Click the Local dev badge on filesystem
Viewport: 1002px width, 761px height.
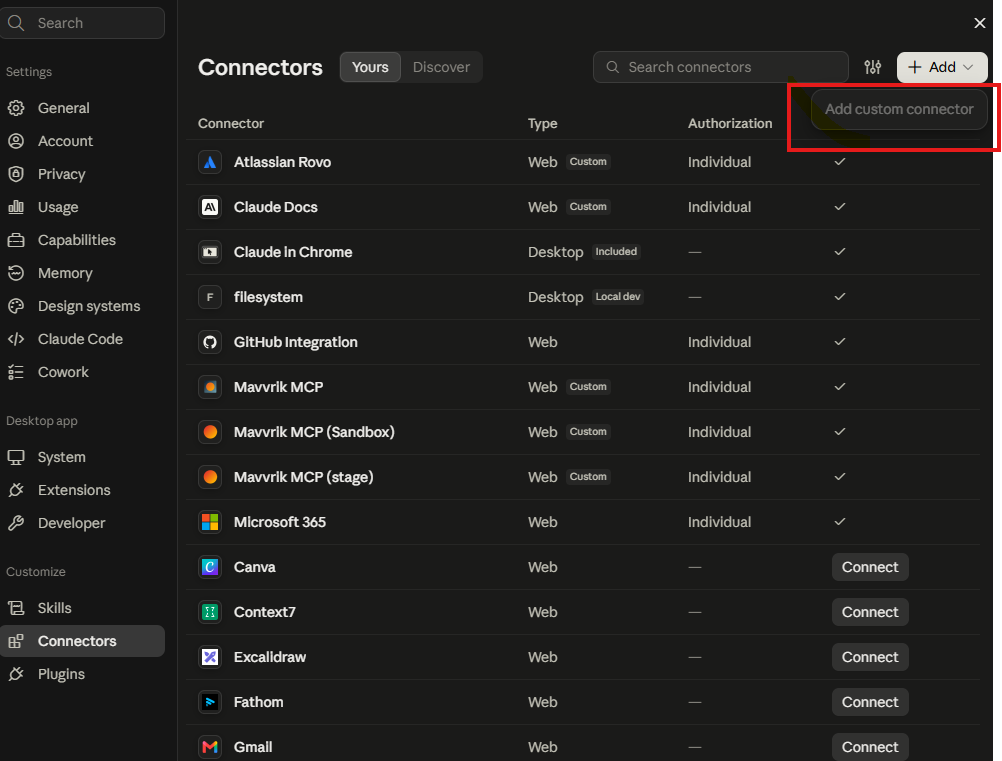tap(617, 296)
